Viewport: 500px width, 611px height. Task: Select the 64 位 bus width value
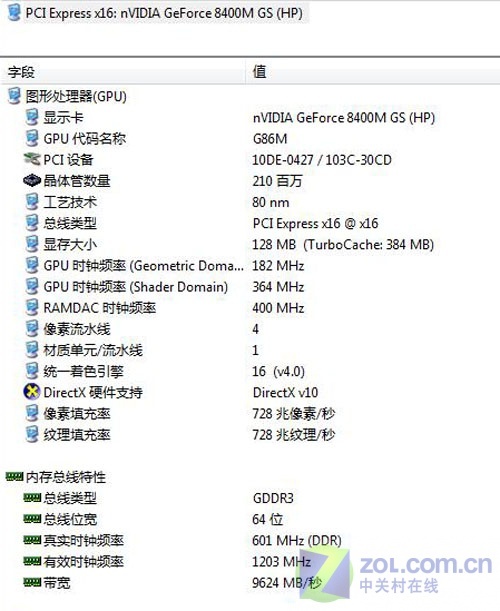pyautogui.click(x=267, y=519)
